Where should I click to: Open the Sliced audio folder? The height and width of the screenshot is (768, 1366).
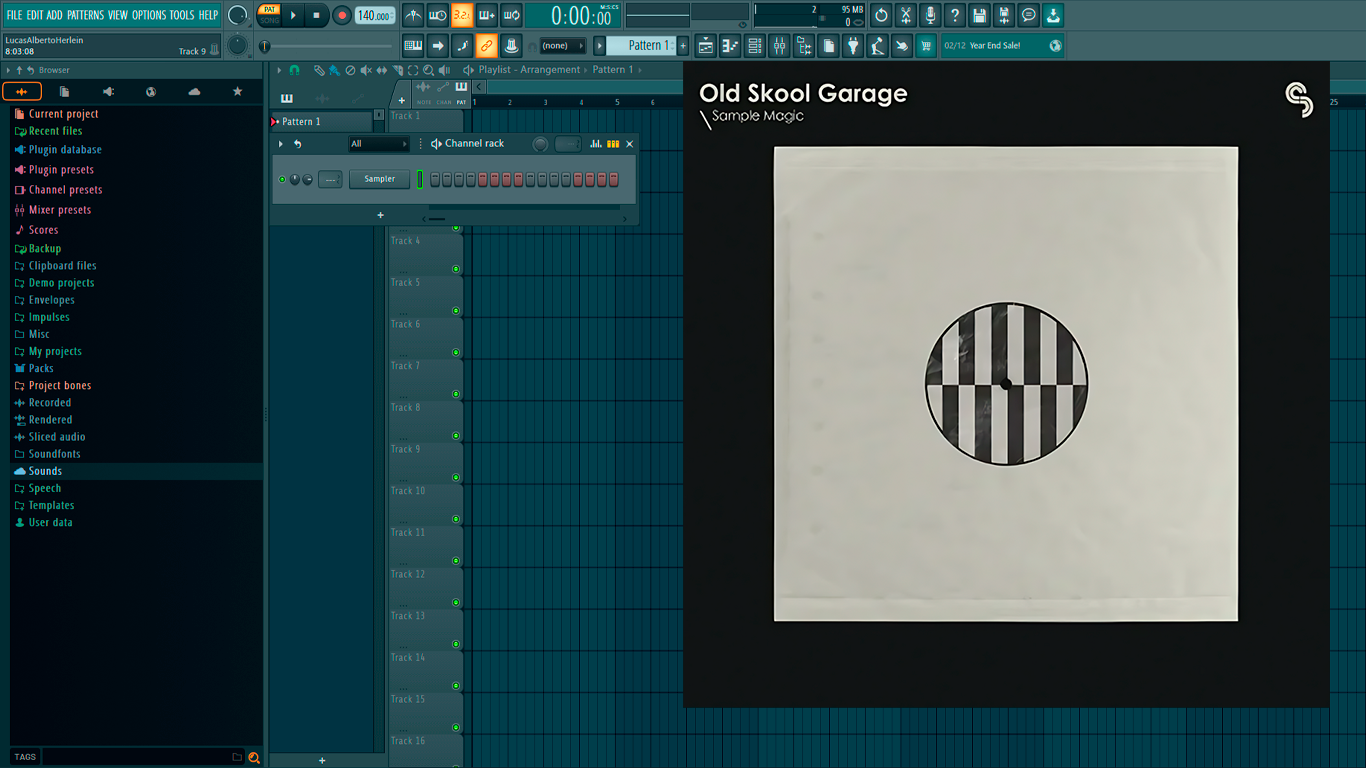pos(57,437)
